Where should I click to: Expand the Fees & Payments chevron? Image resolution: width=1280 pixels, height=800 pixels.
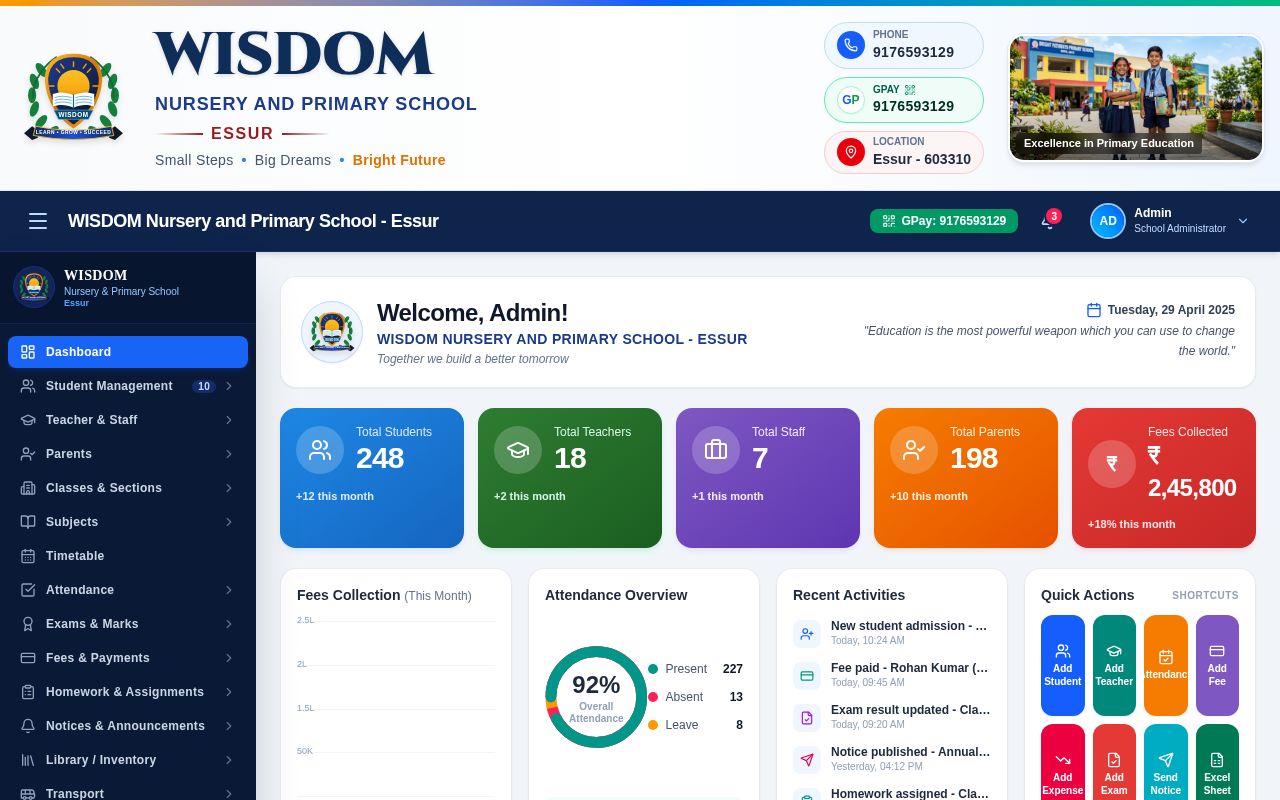[x=229, y=658]
